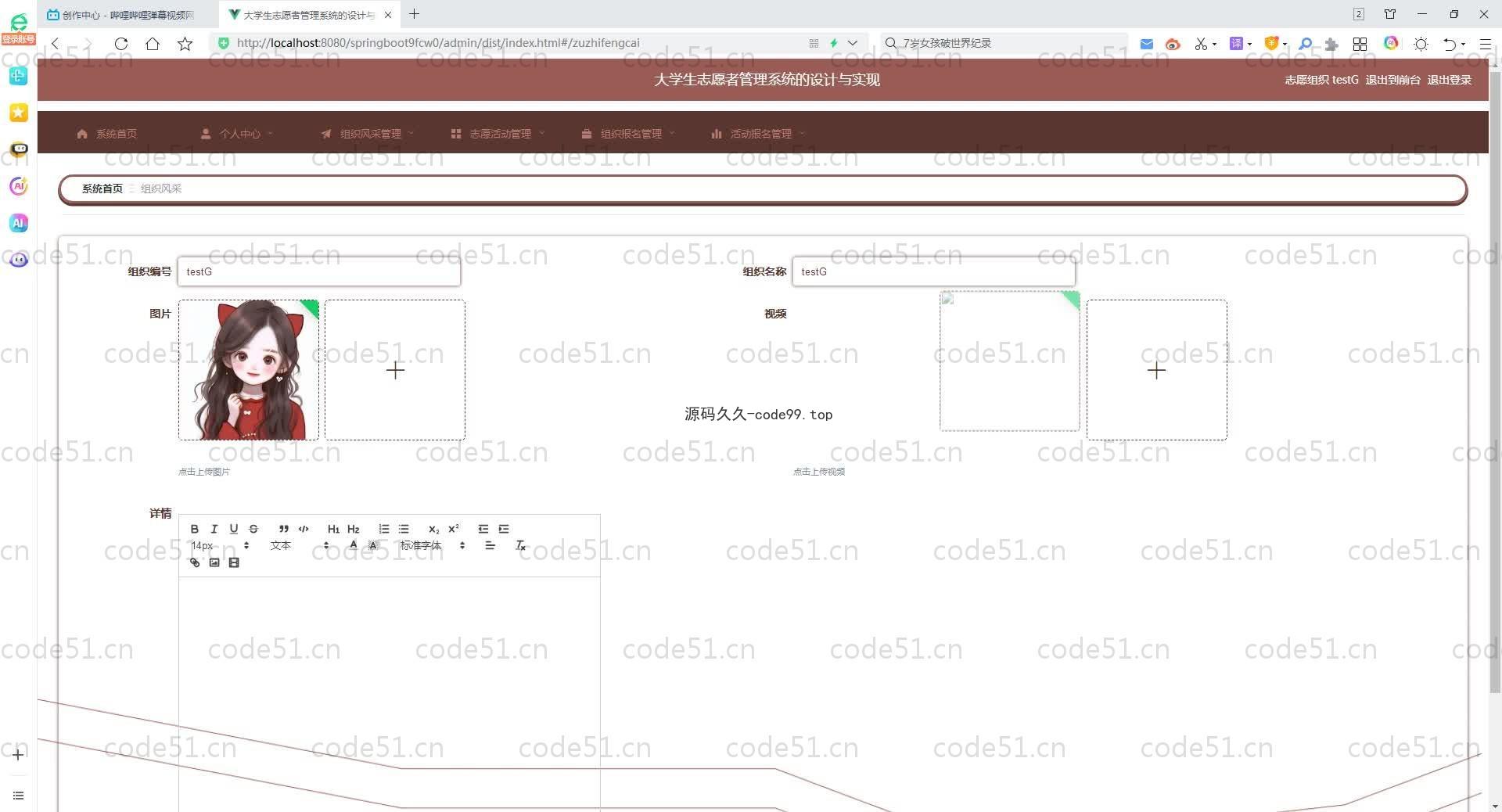Create an ordered list
The height and width of the screenshot is (812, 1502).
click(384, 529)
